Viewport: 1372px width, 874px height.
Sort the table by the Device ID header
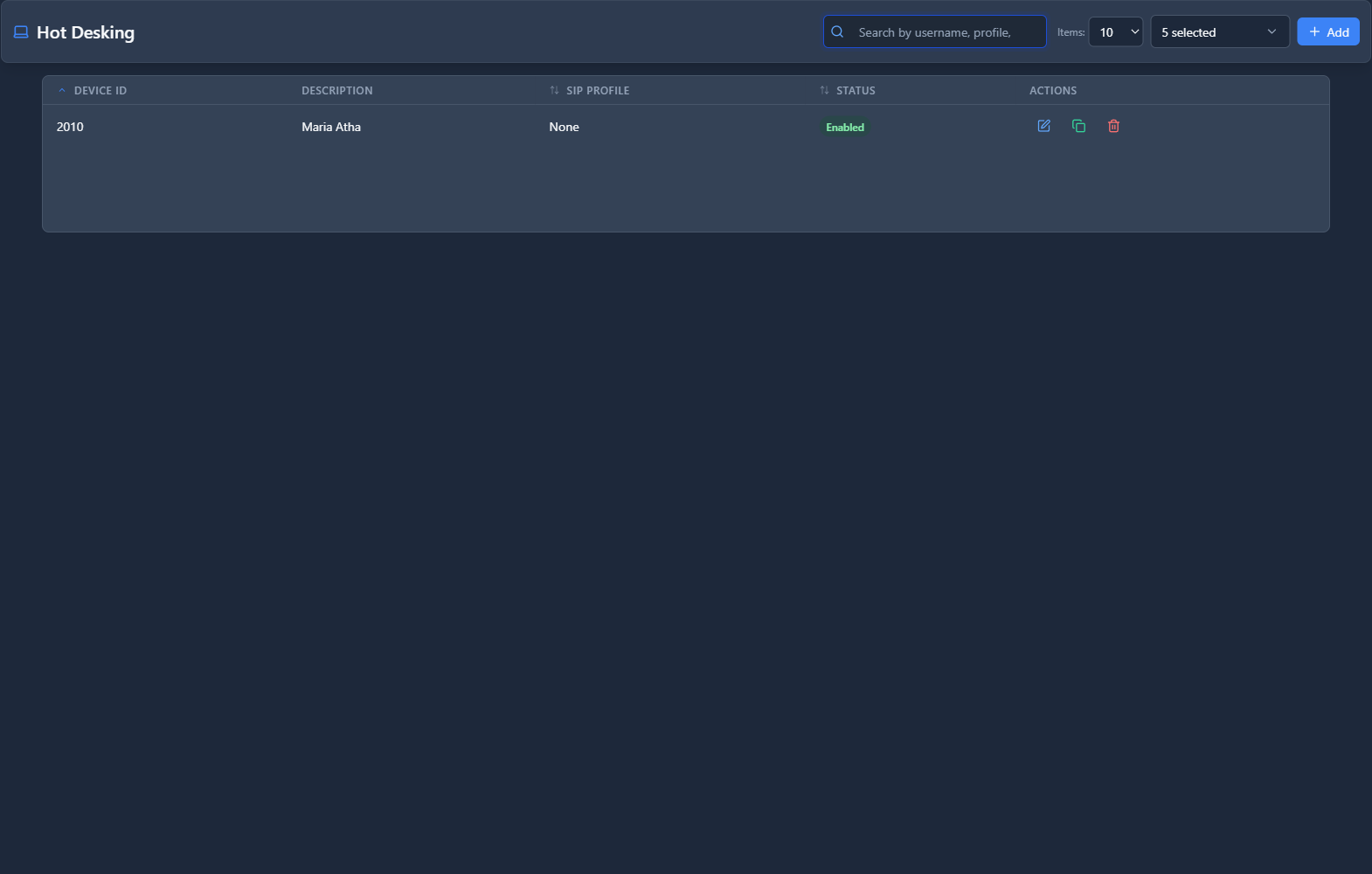click(100, 91)
